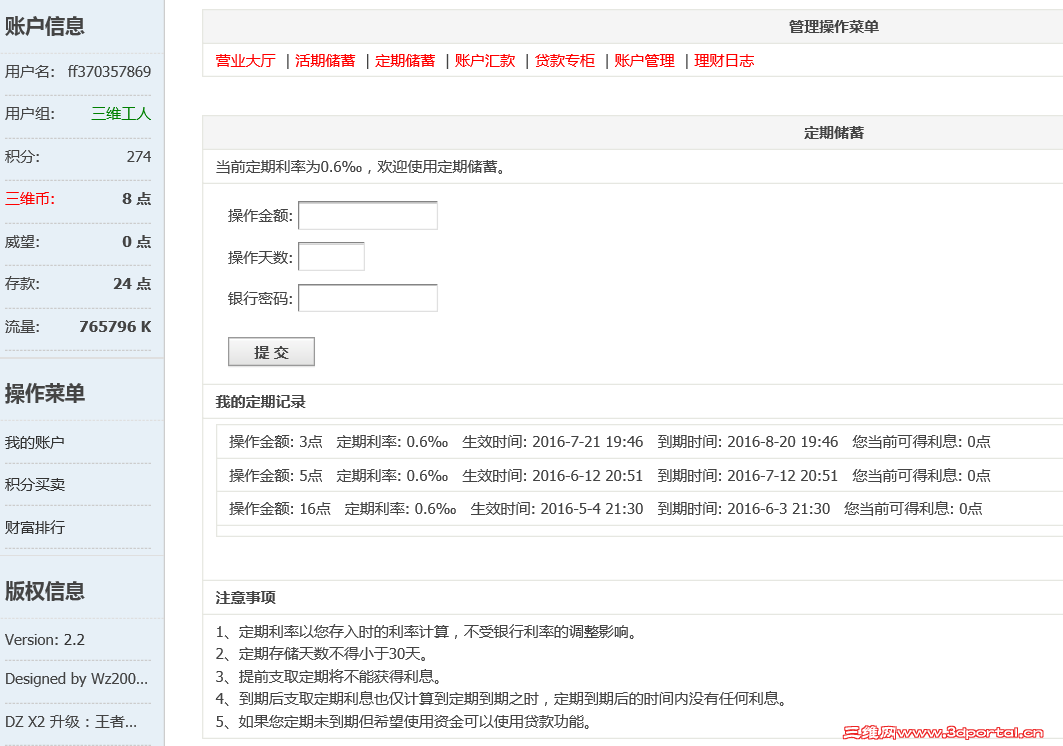
Task: Click the deposit record with 操作金额 16点
Action: [639, 509]
